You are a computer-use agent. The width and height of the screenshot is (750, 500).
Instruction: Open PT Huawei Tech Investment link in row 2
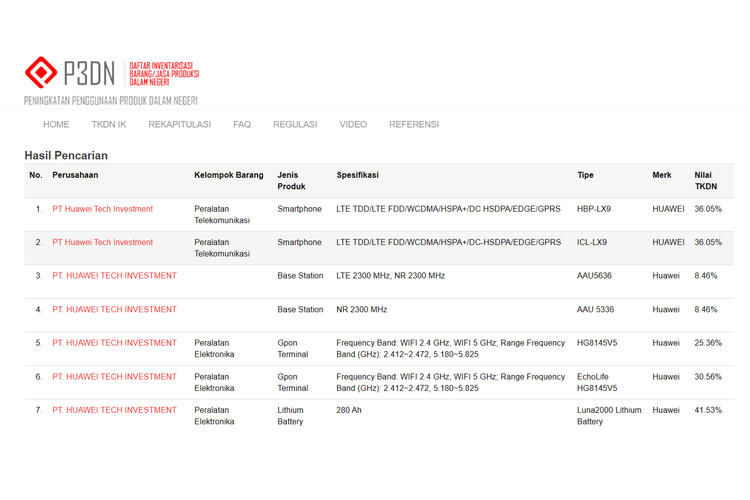(x=102, y=242)
